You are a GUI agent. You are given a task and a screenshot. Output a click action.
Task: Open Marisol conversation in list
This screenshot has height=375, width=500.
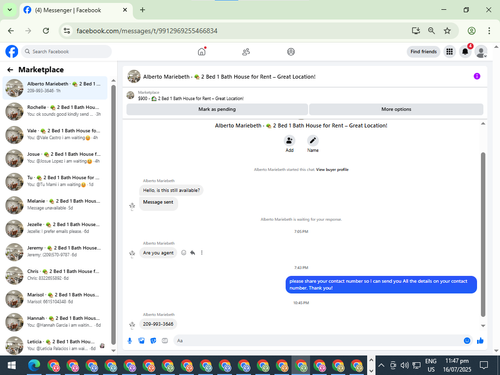55,299
